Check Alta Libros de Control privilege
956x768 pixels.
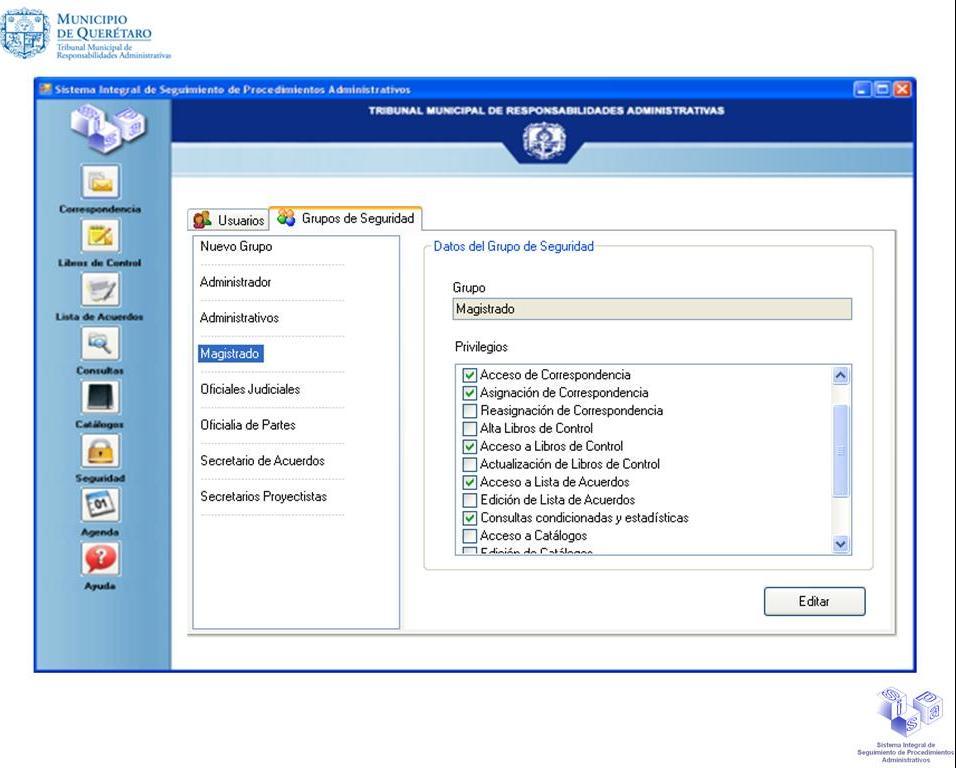469,428
